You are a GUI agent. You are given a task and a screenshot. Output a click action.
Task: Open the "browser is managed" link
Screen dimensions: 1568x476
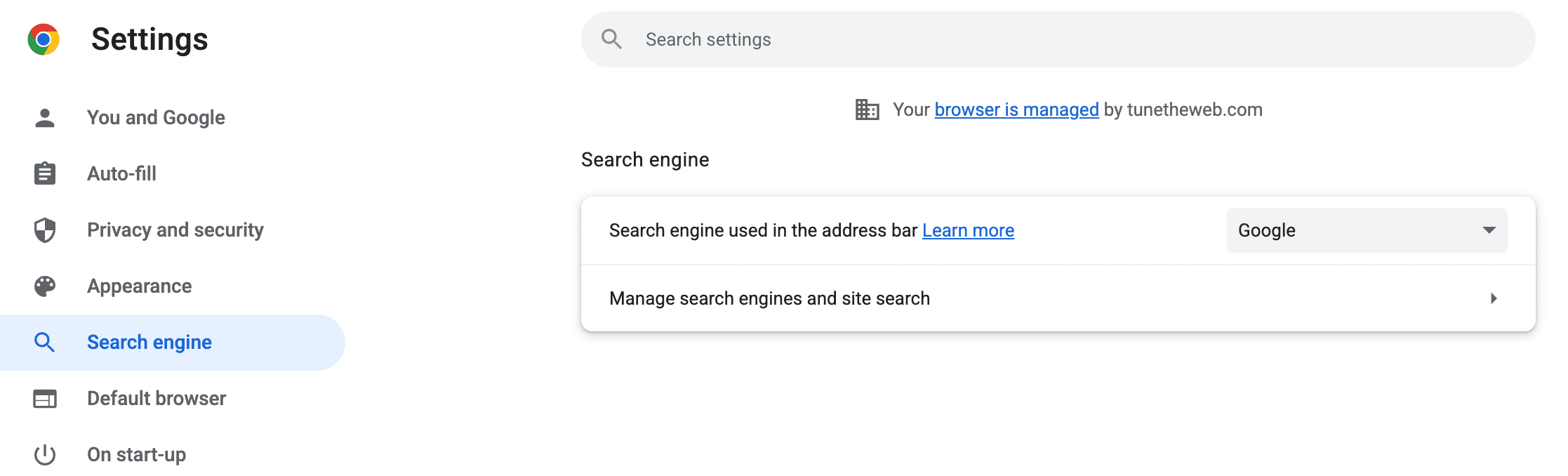tap(1016, 110)
